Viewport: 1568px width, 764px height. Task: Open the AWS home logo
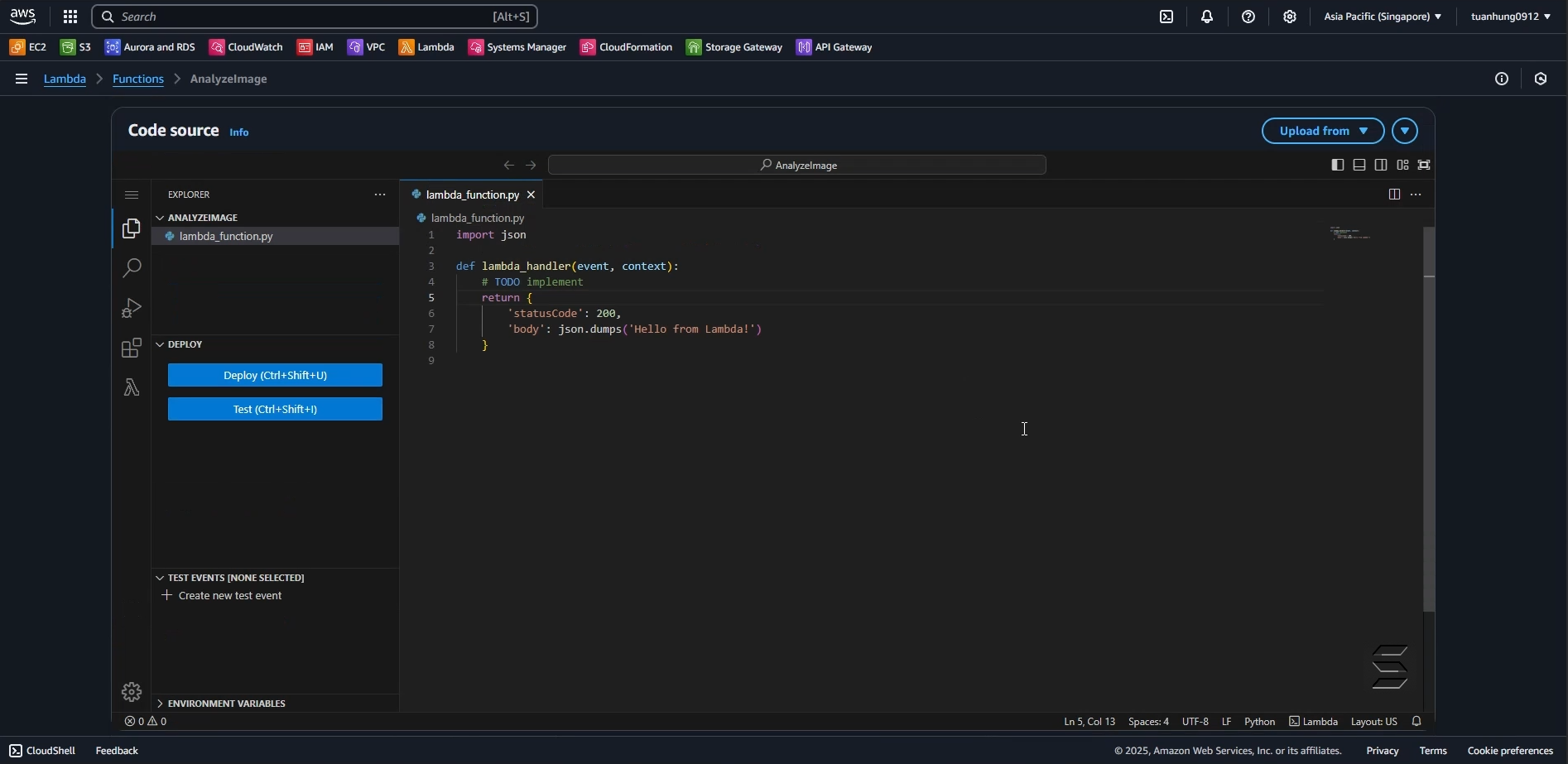click(x=23, y=17)
